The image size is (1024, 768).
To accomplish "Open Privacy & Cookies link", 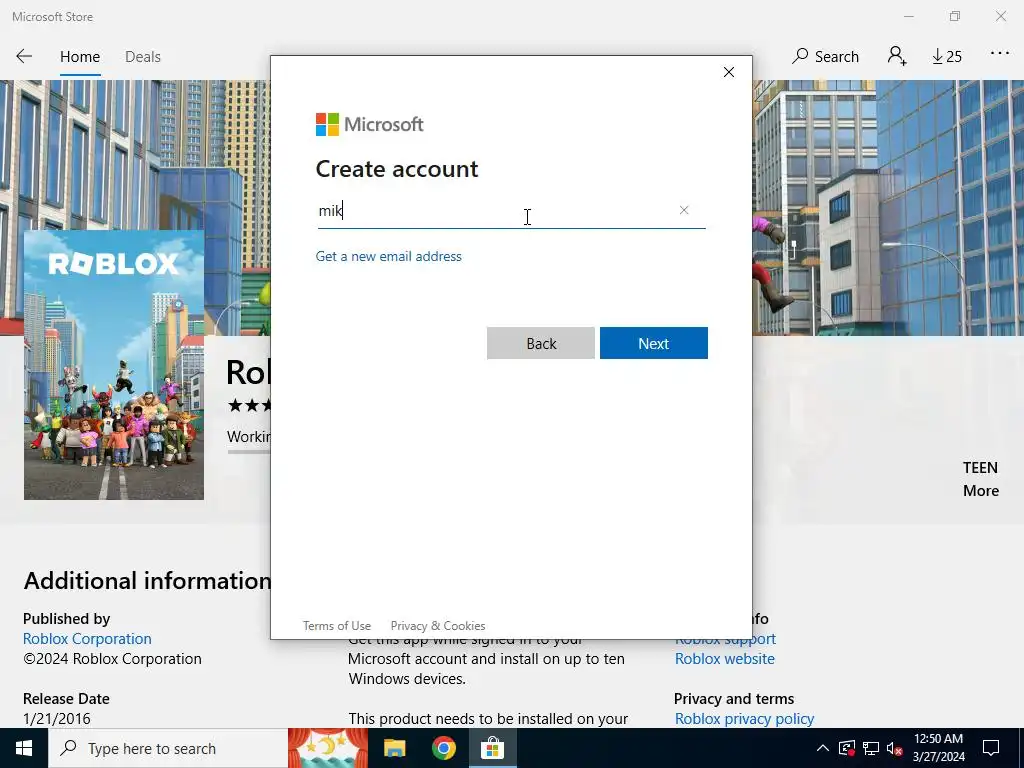I will (x=438, y=626).
